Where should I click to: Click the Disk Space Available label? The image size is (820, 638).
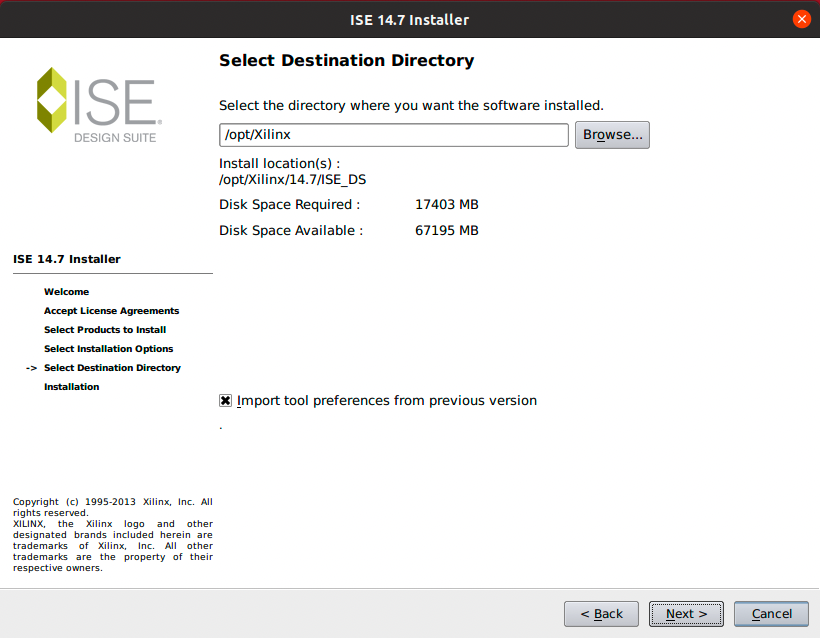[x=291, y=231]
